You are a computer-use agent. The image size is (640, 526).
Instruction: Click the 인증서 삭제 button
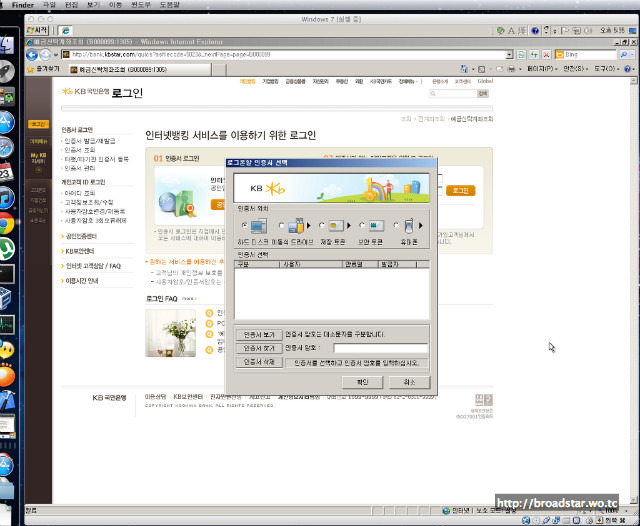259,362
